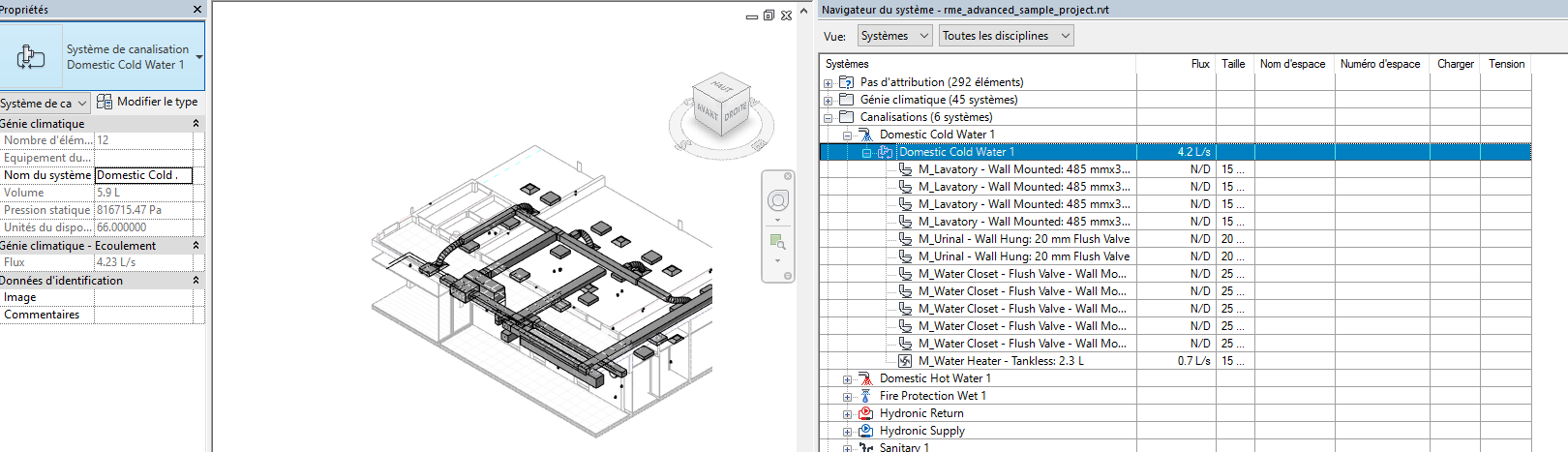Click the Hydronic Return system icon
Screen dimensions: 1568x452
[865, 413]
